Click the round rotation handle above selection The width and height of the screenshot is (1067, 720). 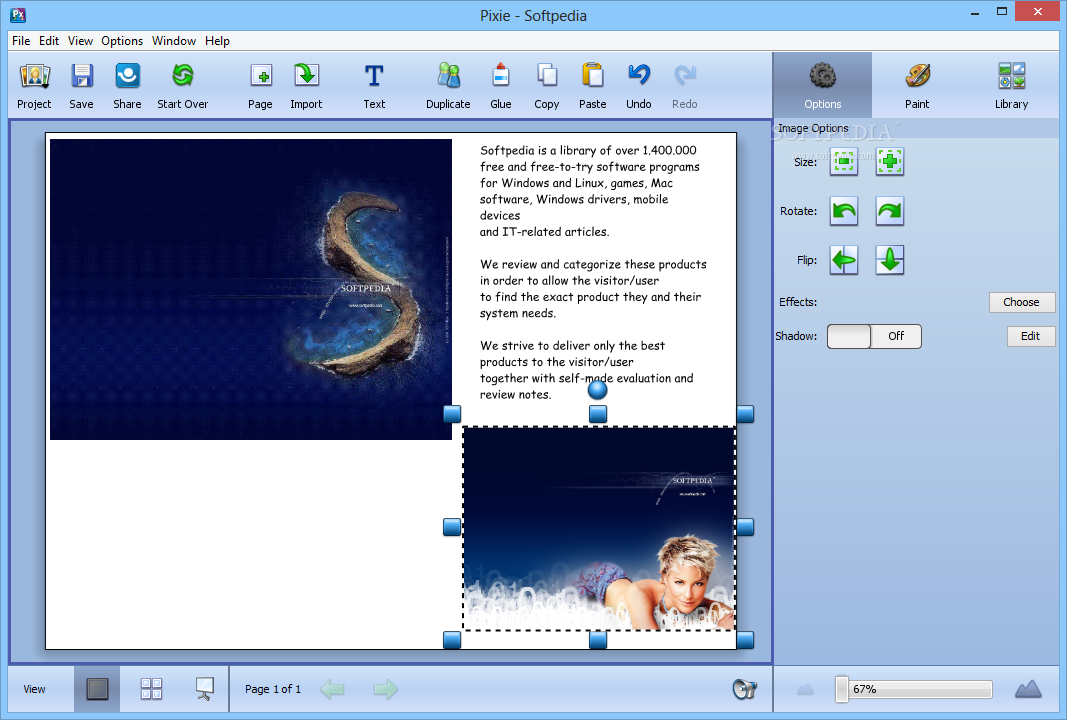597,390
